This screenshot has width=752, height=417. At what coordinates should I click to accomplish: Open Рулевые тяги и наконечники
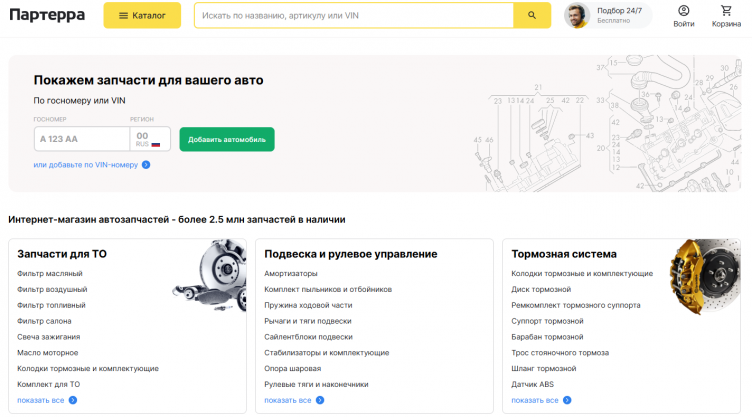[316, 384]
